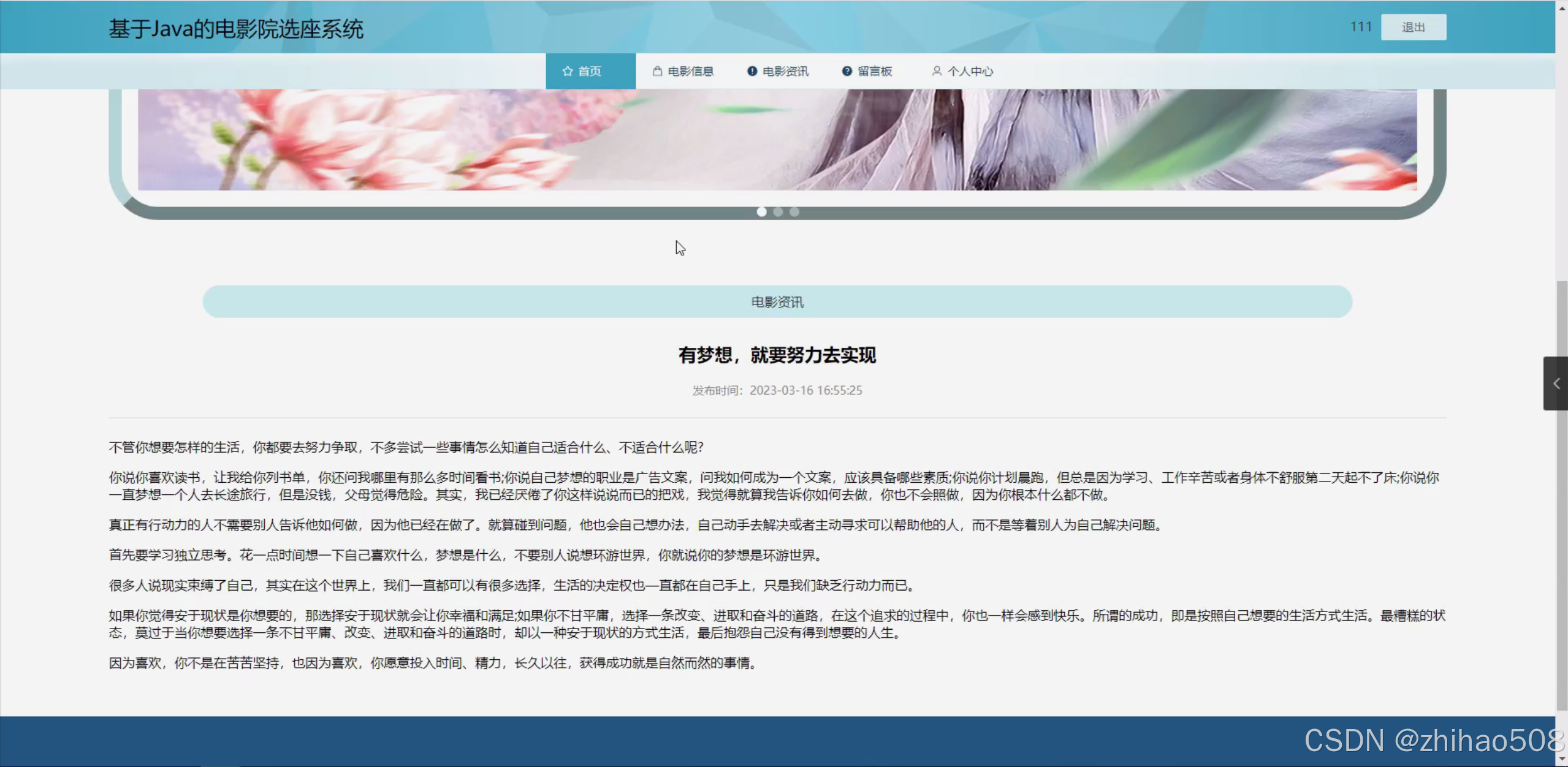
Task: Click the 电影资讯 section header bar
Action: click(777, 301)
